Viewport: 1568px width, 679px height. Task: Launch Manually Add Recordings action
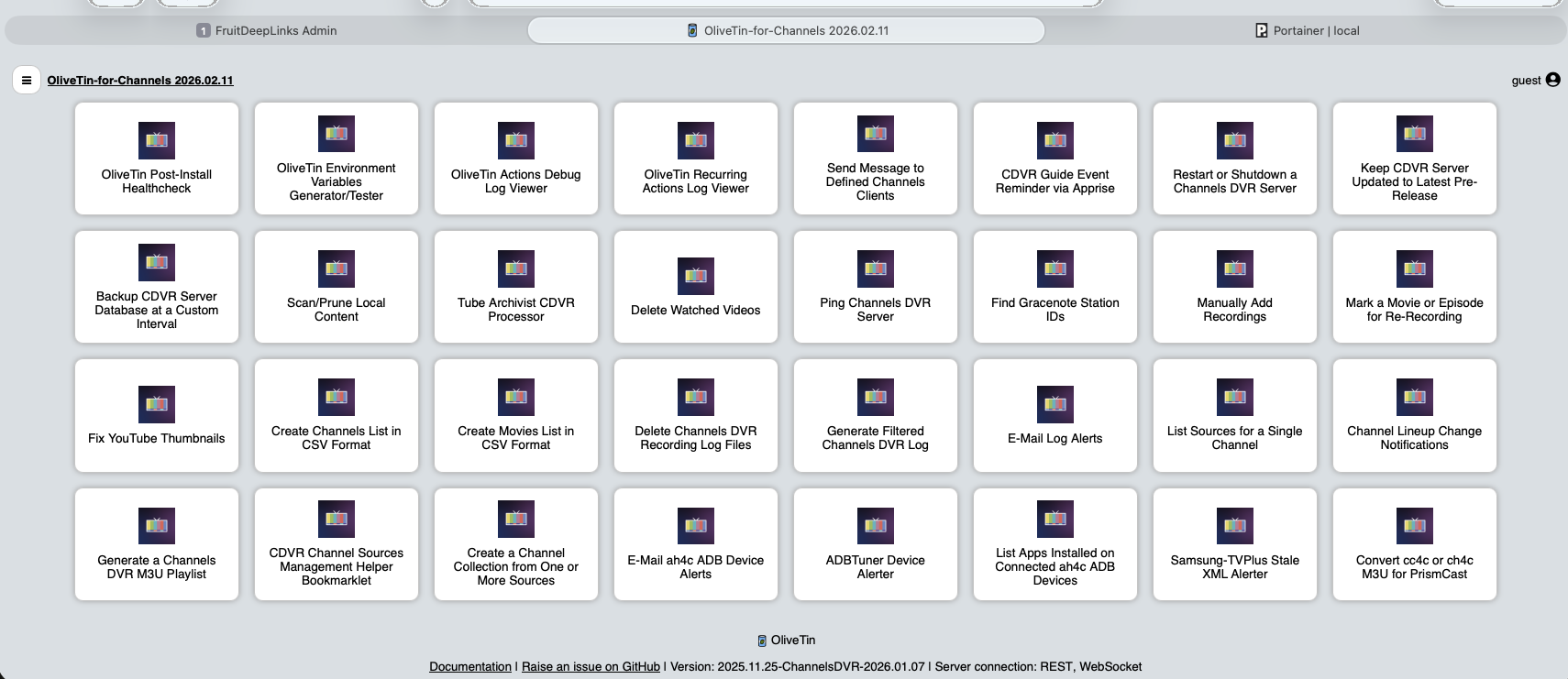point(1234,288)
